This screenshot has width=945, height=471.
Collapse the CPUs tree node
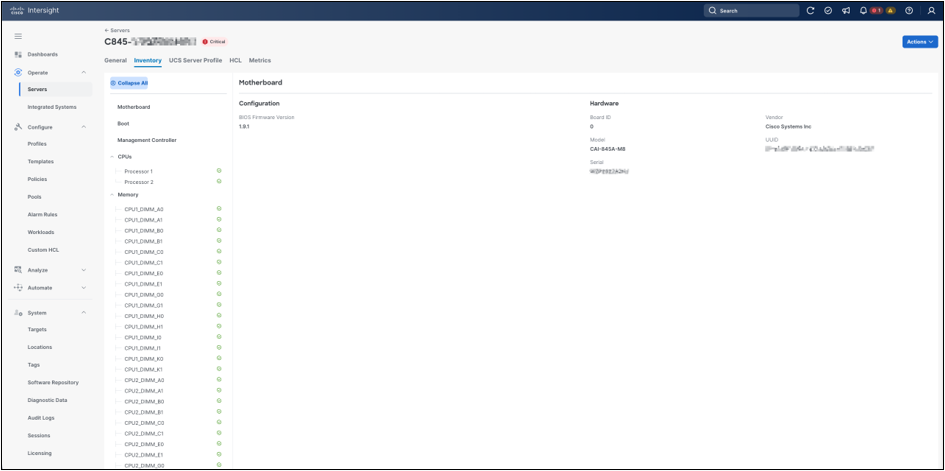pyautogui.click(x=112, y=157)
